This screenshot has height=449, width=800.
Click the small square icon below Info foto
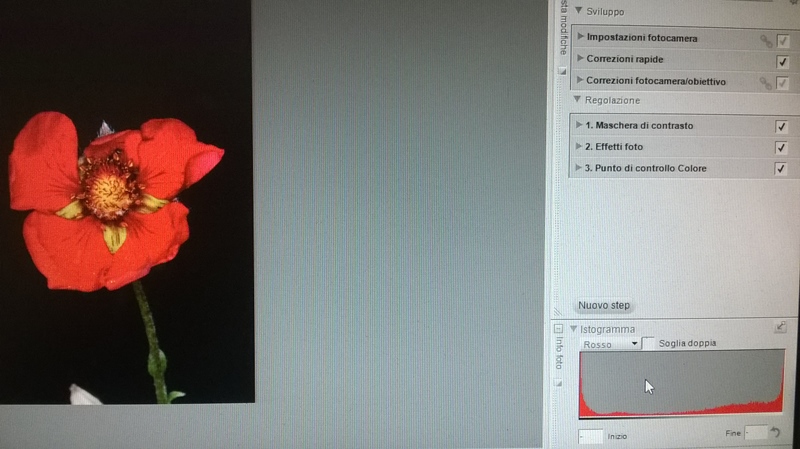click(x=560, y=382)
